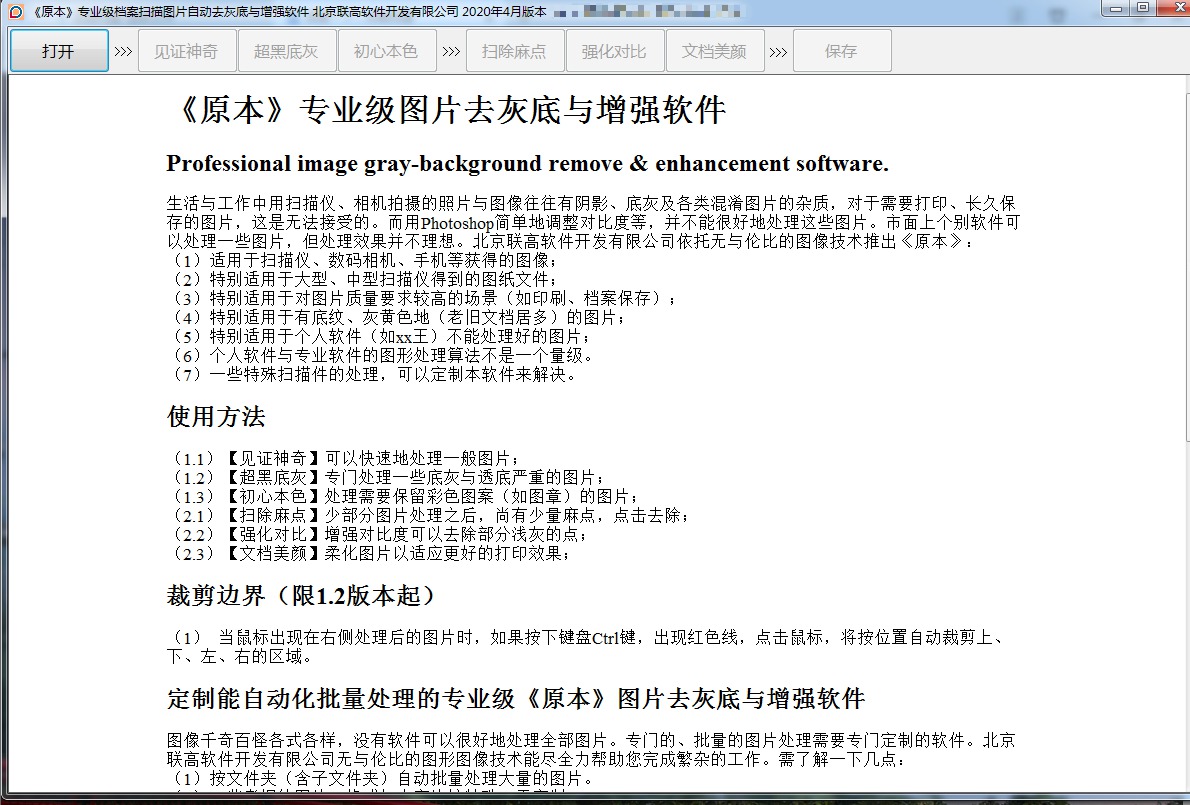Click the line (1) 按文件夹（含子文件夹）自动批量处理大量的图片
Viewport: 1190px width, 805px height.
coord(380,779)
